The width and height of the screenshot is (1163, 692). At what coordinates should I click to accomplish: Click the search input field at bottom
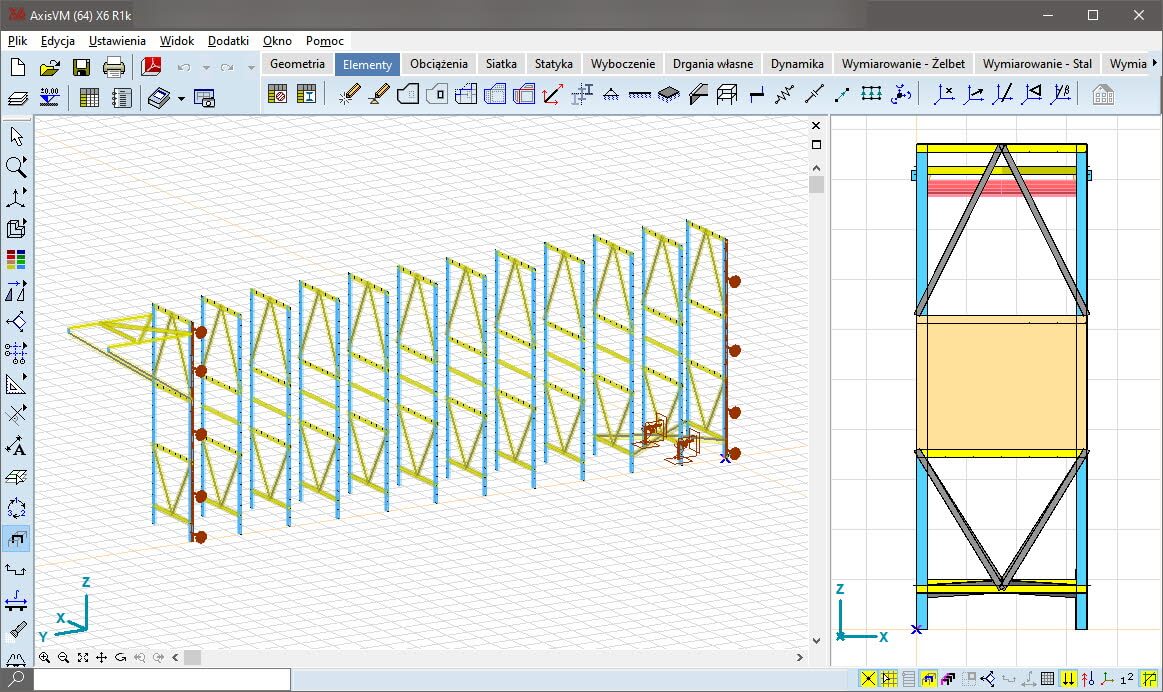[162, 679]
